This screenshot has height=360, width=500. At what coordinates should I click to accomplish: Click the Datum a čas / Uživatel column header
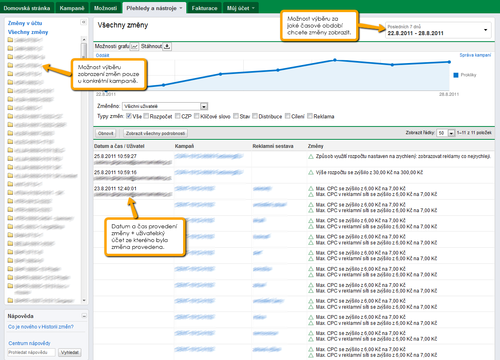coord(119,146)
